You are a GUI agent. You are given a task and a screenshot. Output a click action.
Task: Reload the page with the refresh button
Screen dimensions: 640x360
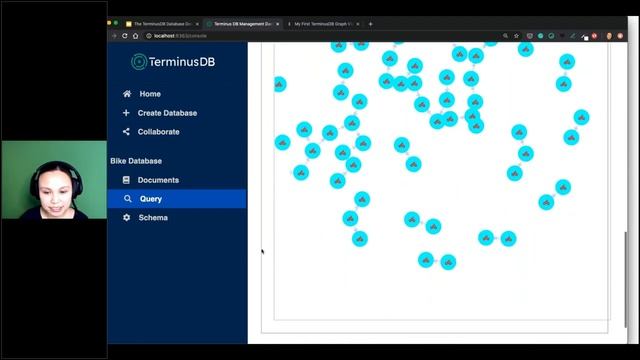125,36
